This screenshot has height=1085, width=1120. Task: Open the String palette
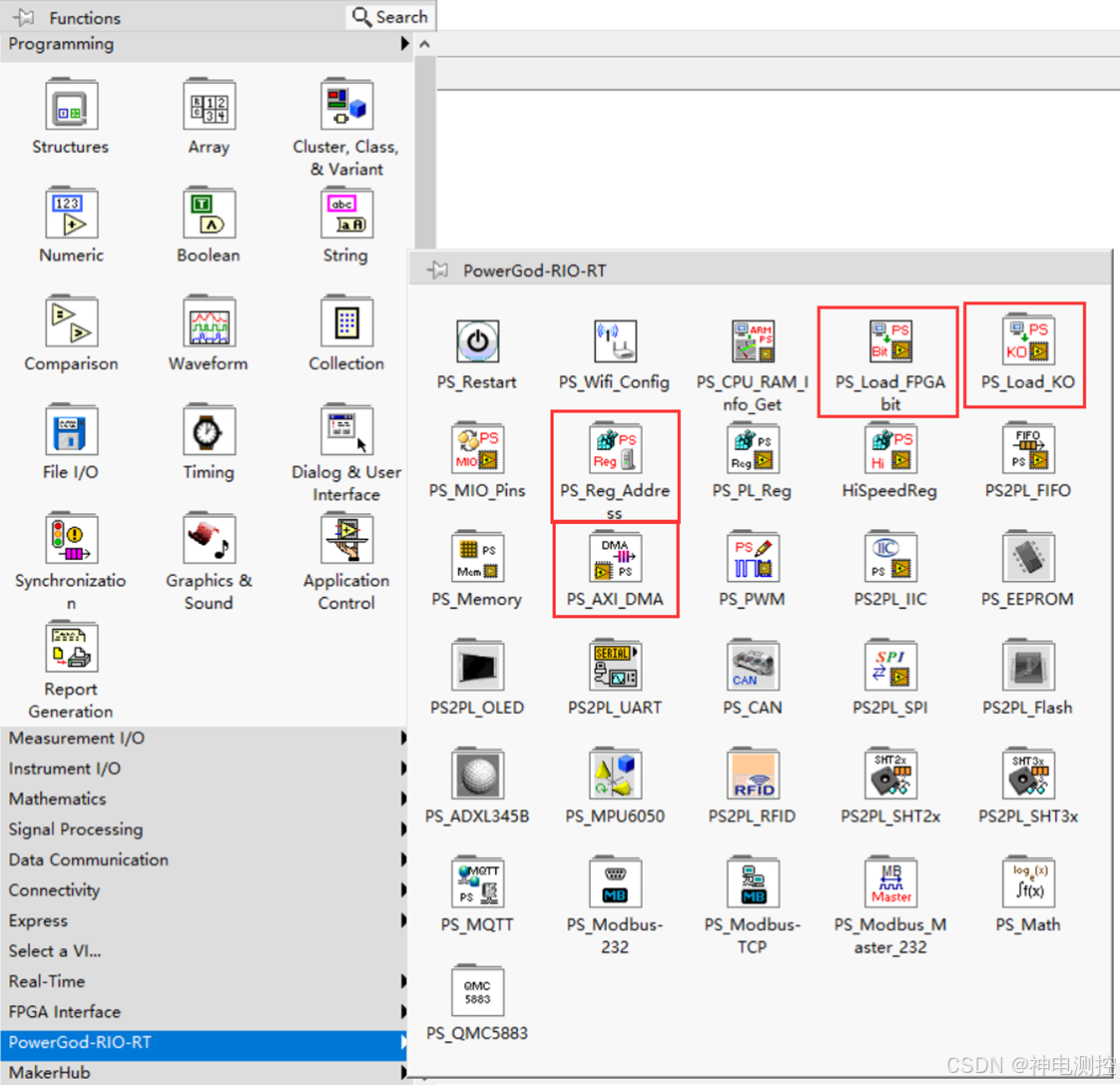click(x=346, y=215)
